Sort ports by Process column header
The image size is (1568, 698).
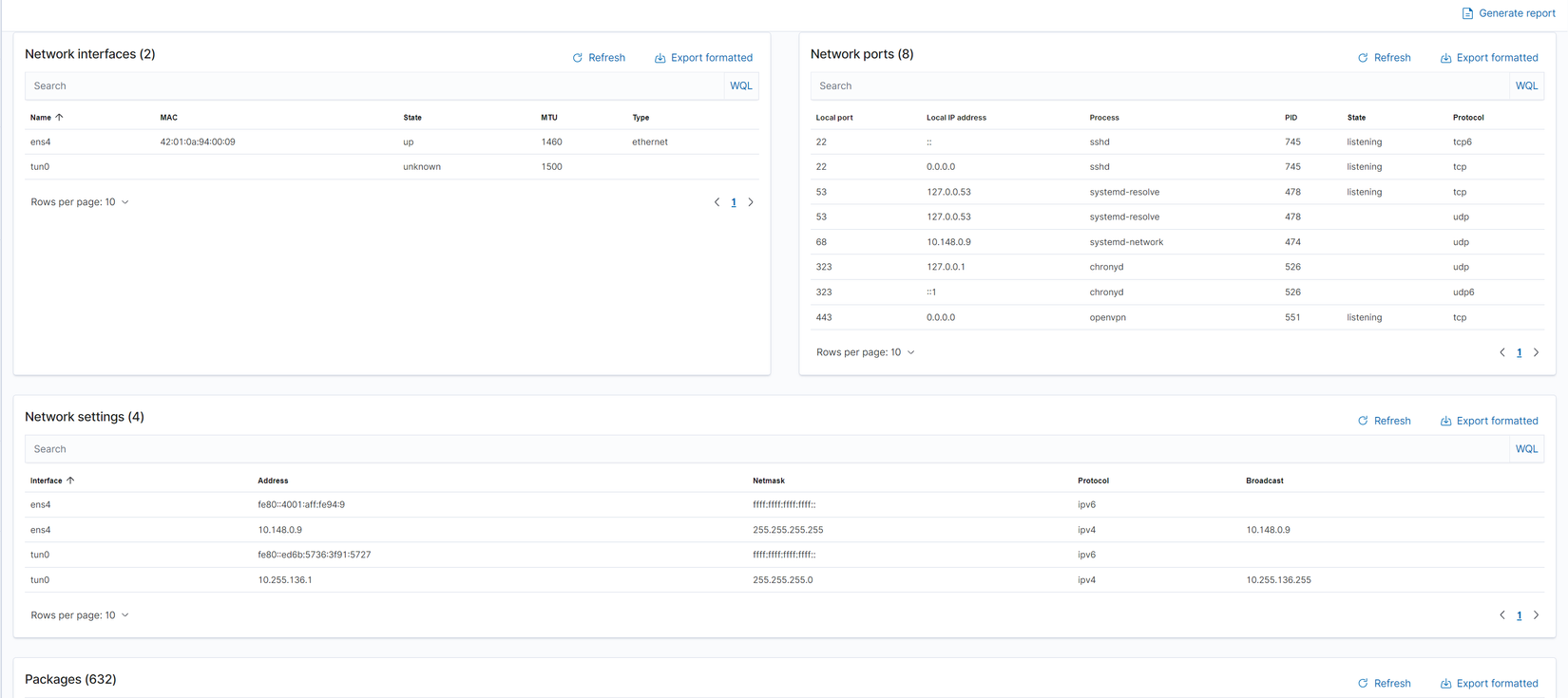tap(1104, 118)
